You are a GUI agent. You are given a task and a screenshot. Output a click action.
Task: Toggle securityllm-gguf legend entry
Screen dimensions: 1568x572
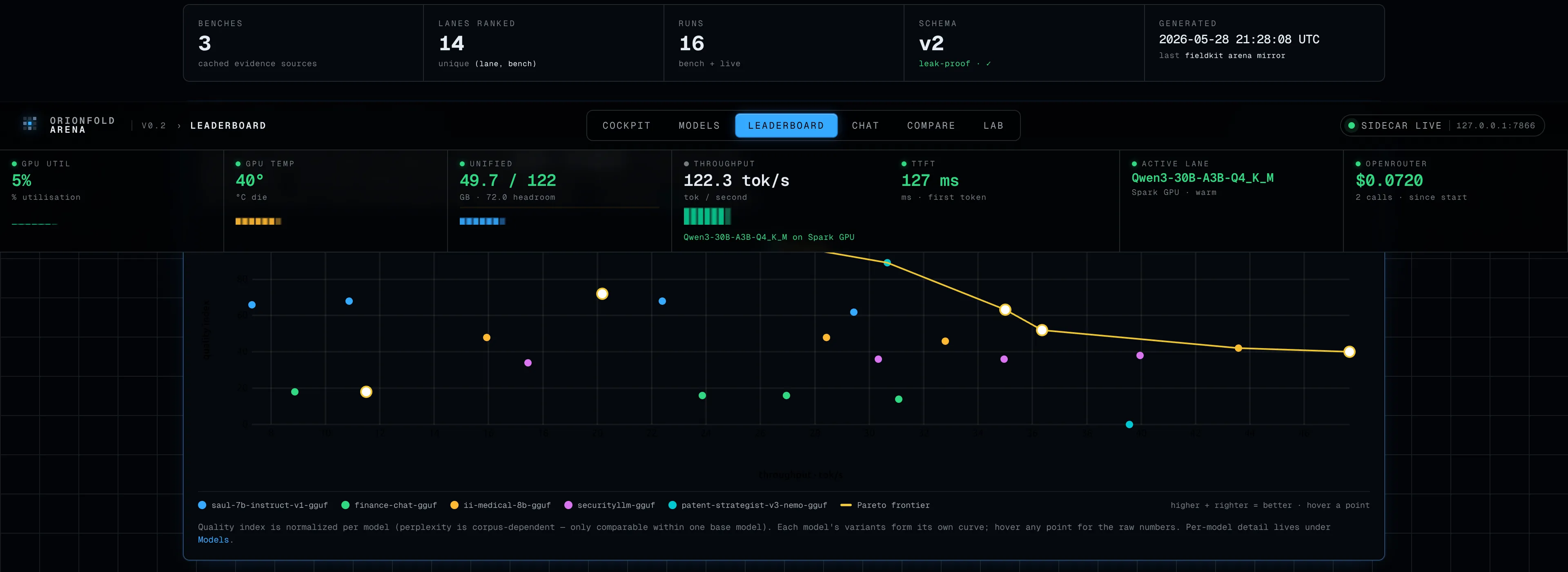coord(610,505)
